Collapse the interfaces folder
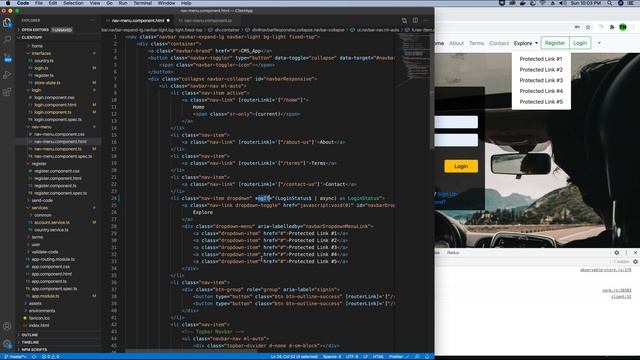The width and height of the screenshot is (640, 360). tap(41, 53)
